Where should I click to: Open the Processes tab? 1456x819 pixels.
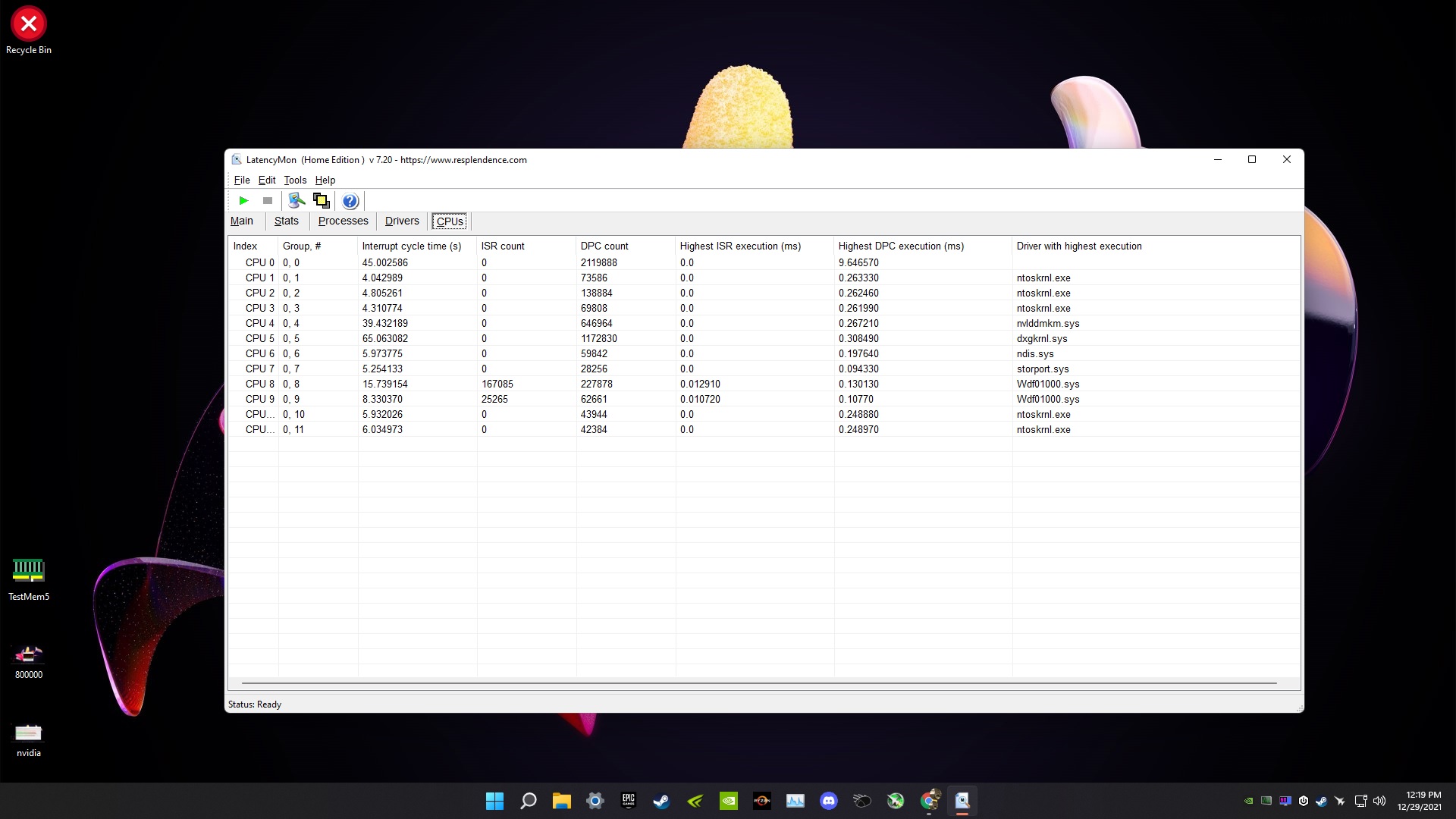tap(343, 221)
